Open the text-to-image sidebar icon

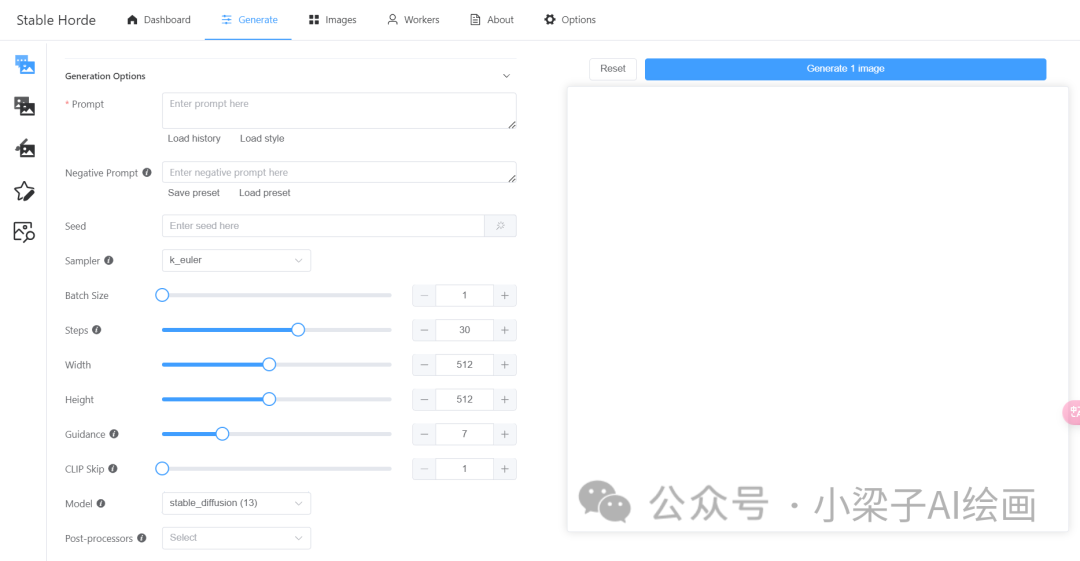pos(25,65)
